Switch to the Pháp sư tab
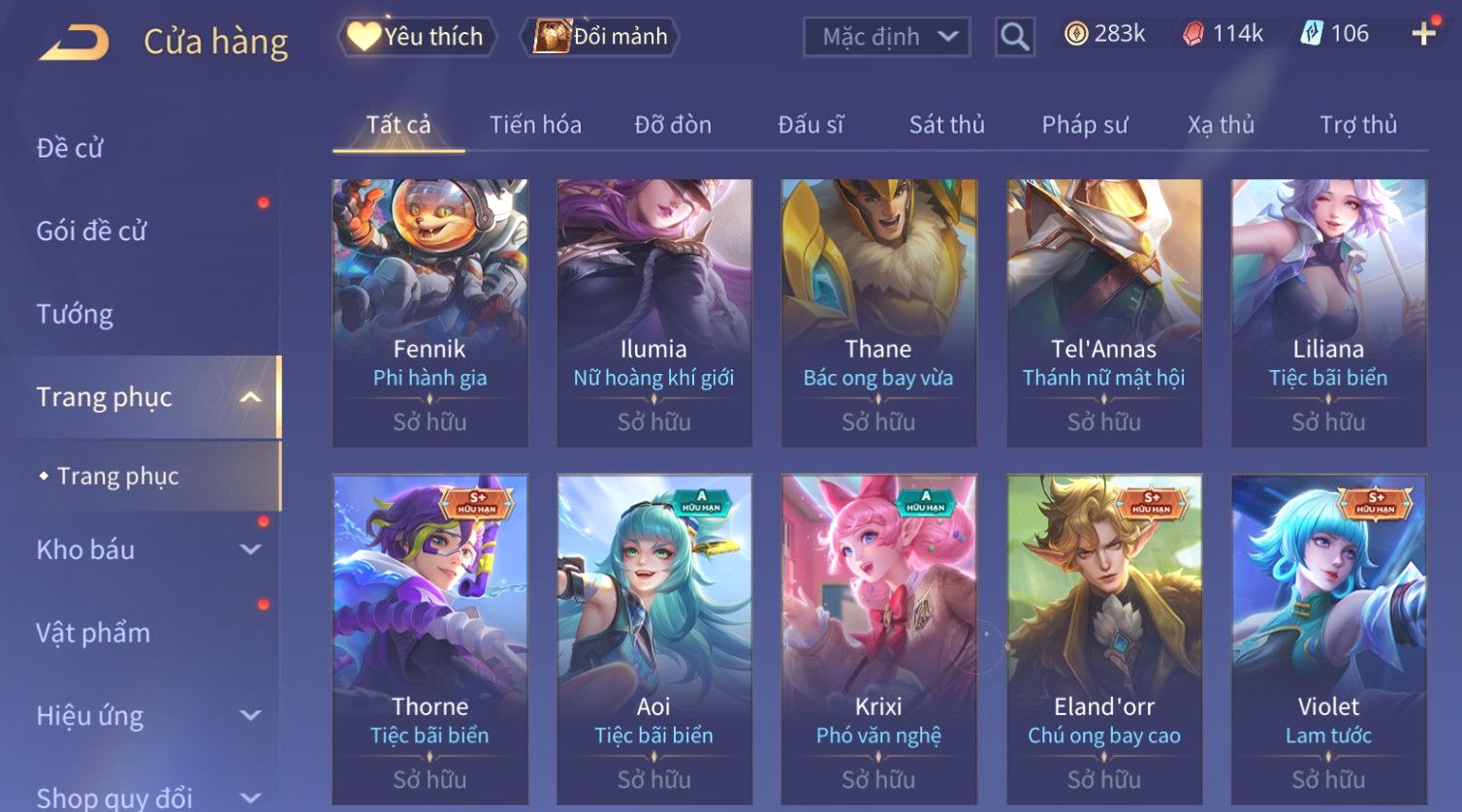Screen dimensions: 1462x812 1085,125
